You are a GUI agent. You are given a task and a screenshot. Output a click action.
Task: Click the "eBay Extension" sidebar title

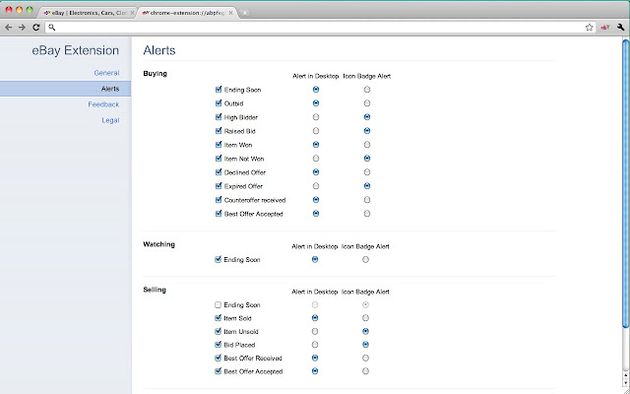[76, 50]
